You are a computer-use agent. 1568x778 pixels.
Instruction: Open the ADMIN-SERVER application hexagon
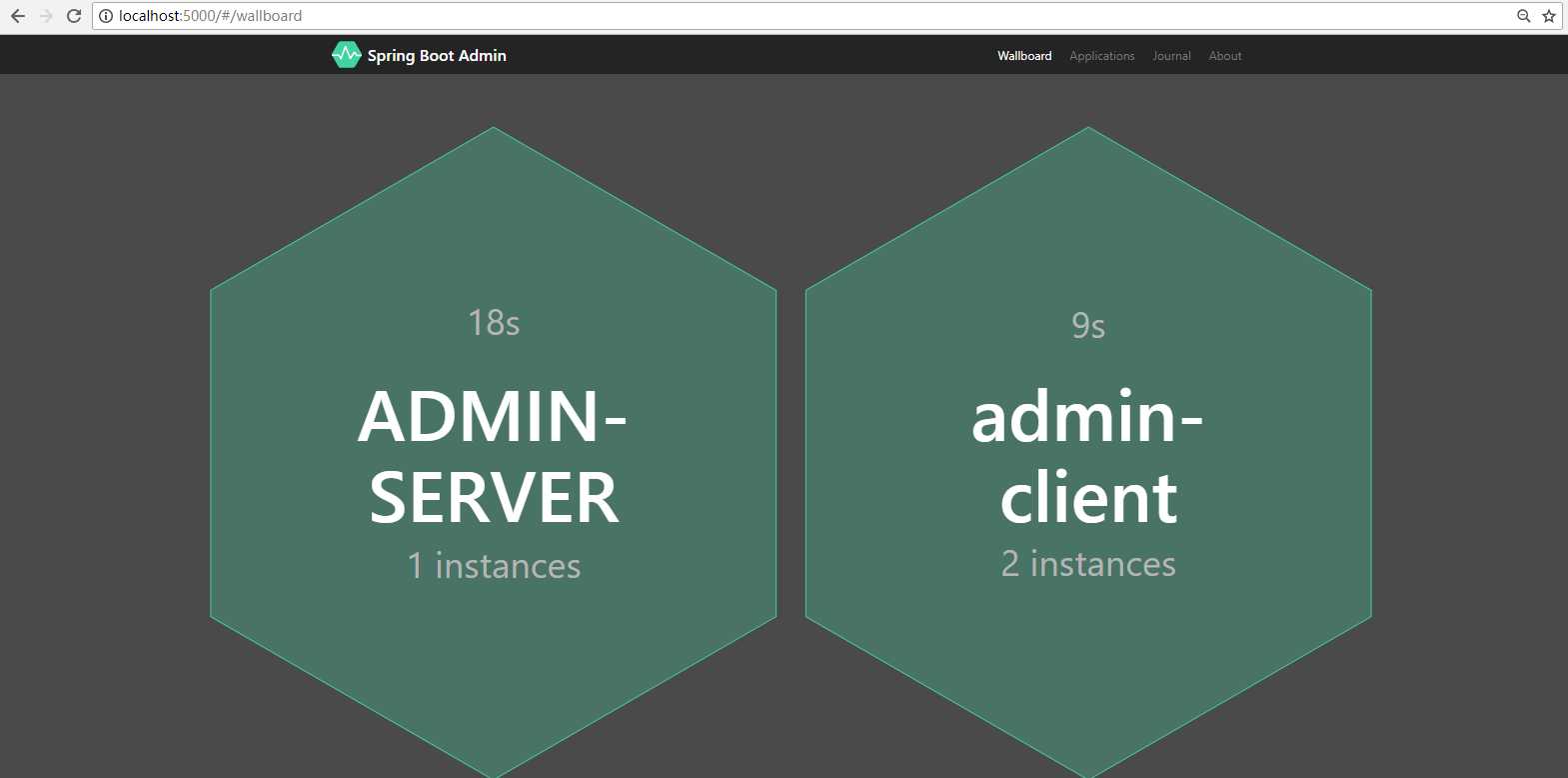click(x=494, y=452)
